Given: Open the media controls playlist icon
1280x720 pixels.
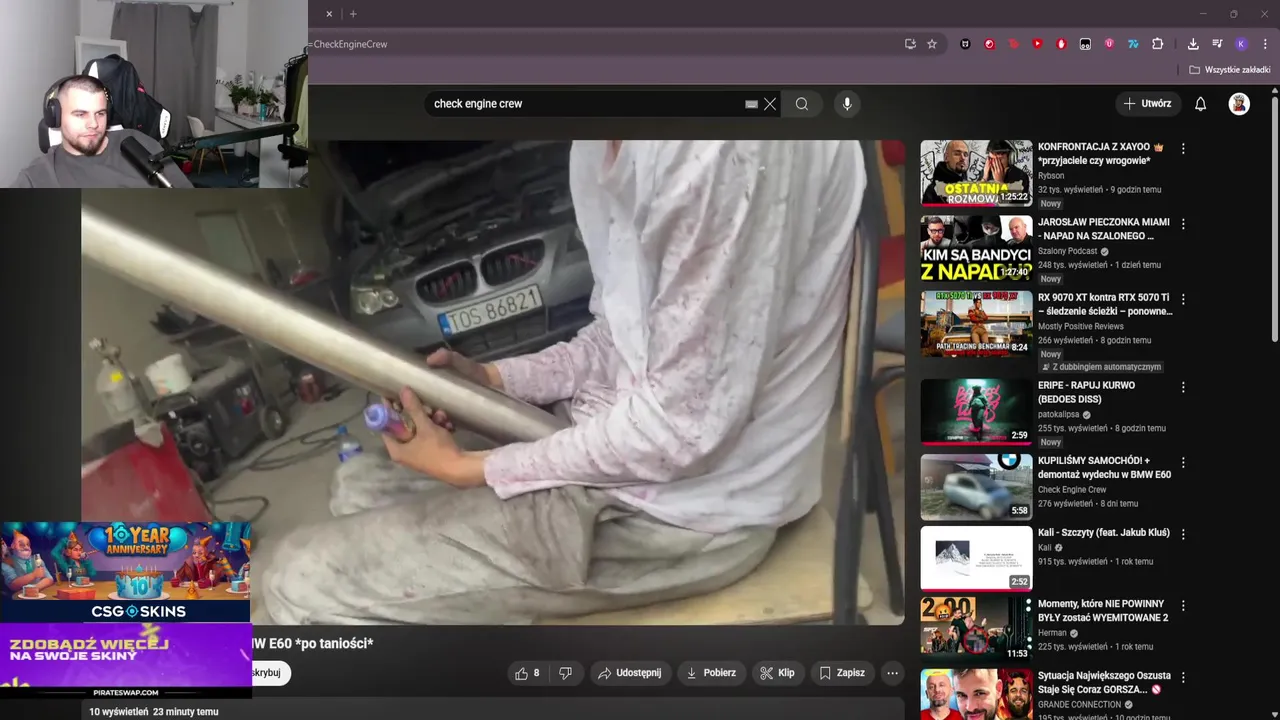Looking at the screenshot, I should 1217,44.
